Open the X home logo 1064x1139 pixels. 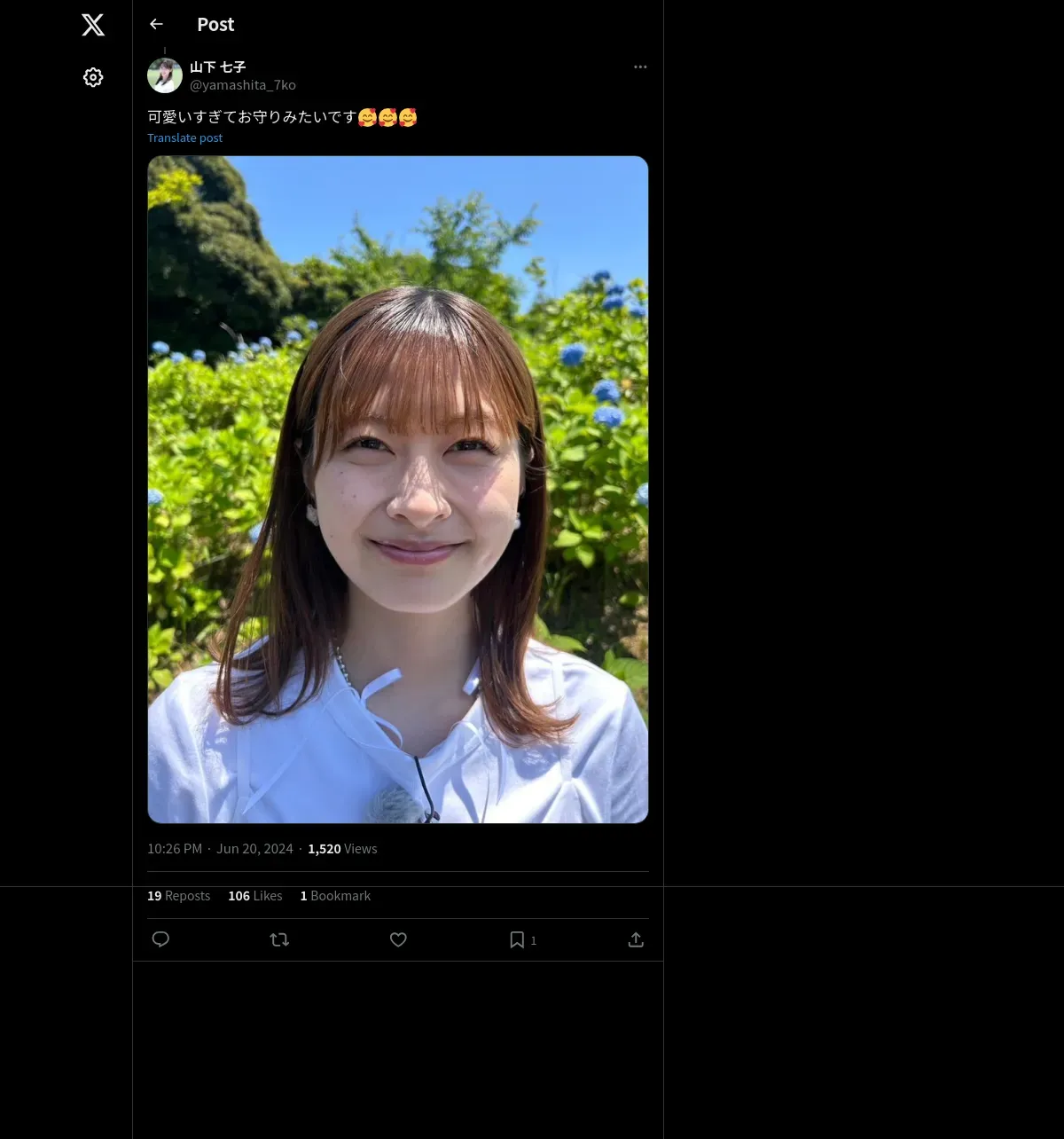[x=93, y=25]
